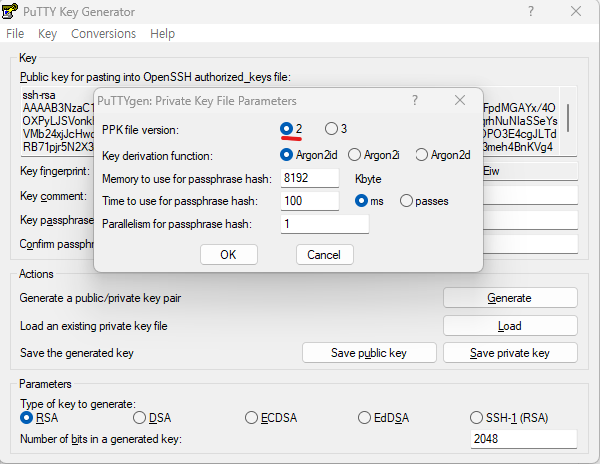This screenshot has height=464, width=600.
Task: Click Save private key
Action: tap(510, 353)
